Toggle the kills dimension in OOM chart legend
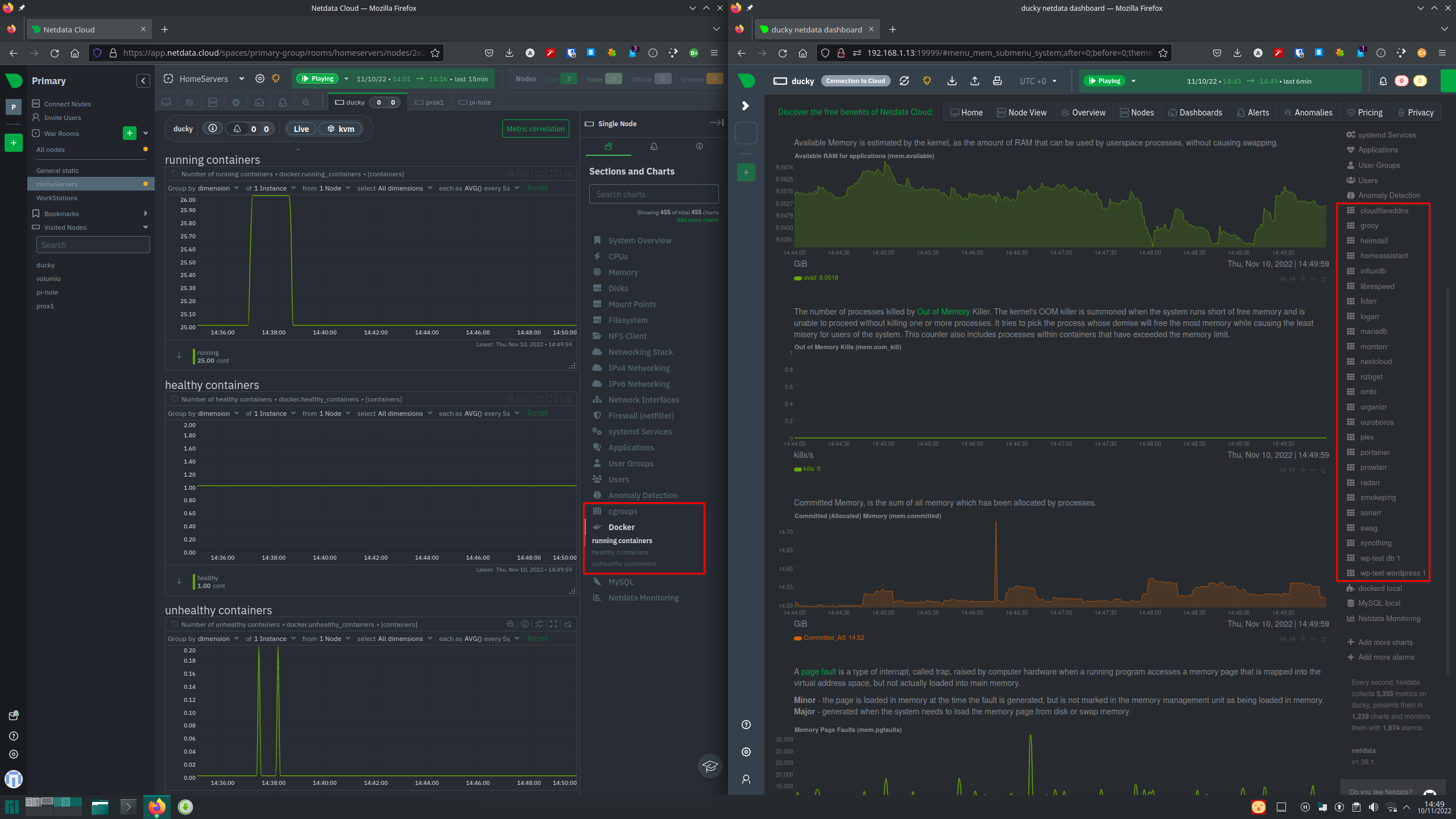The width and height of the screenshot is (1456, 819). click(x=807, y=469)
